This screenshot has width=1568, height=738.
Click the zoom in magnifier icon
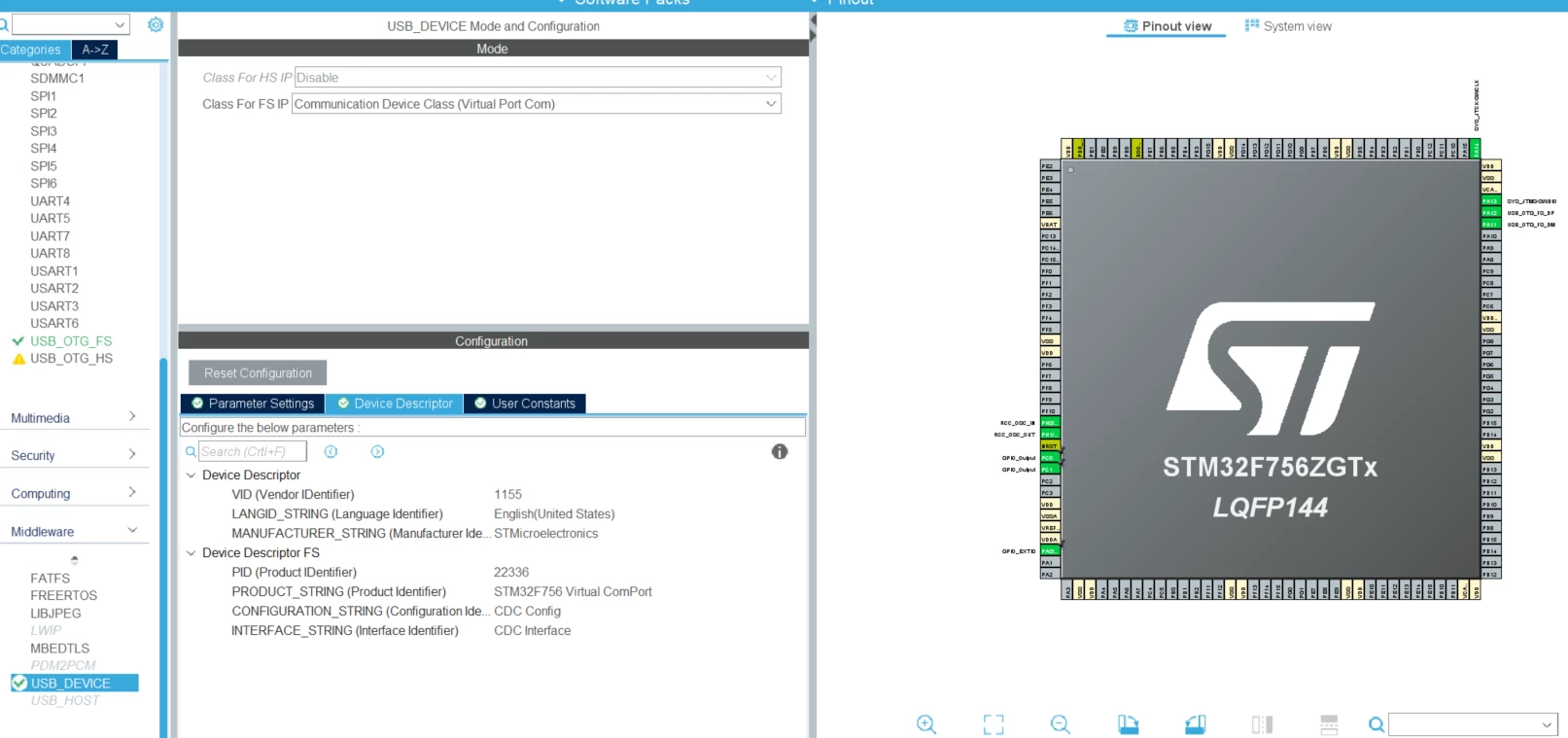coord(926,724)
